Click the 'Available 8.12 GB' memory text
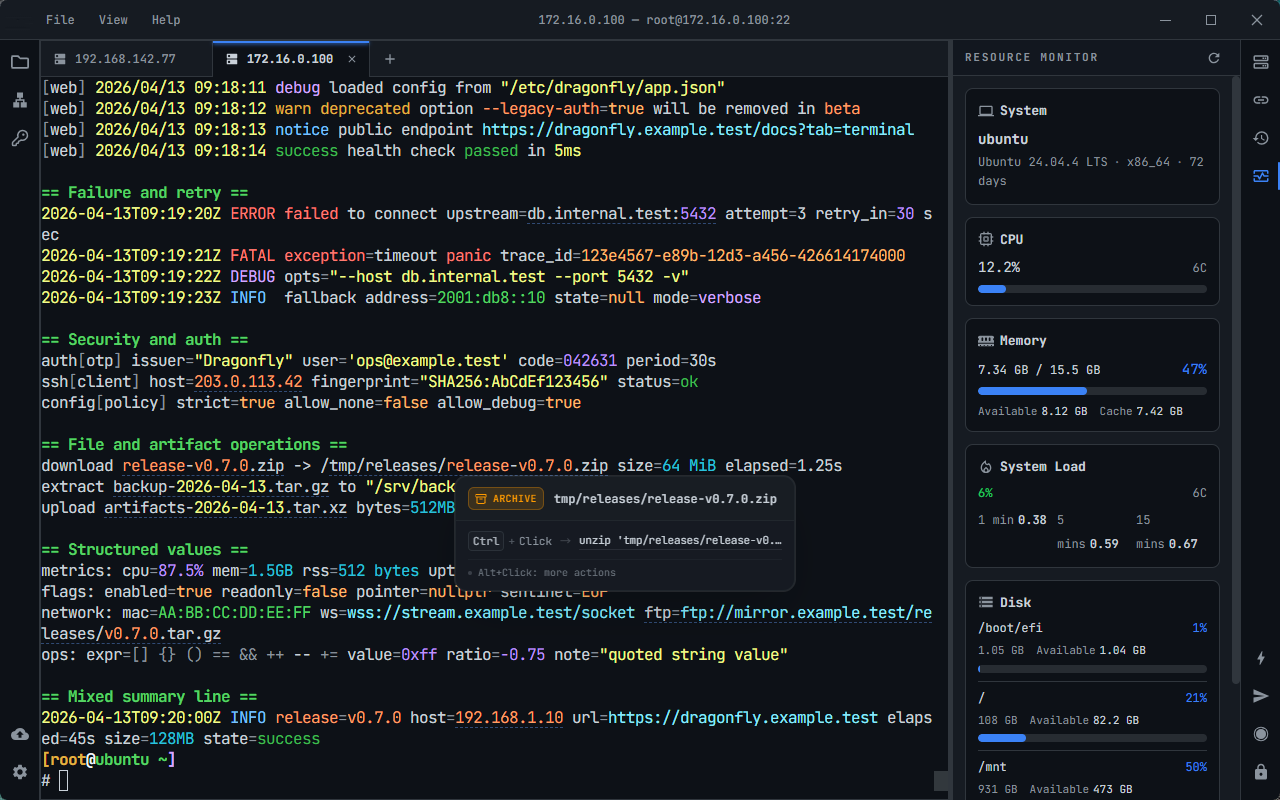1280x800 pixels. point(1031,411)
